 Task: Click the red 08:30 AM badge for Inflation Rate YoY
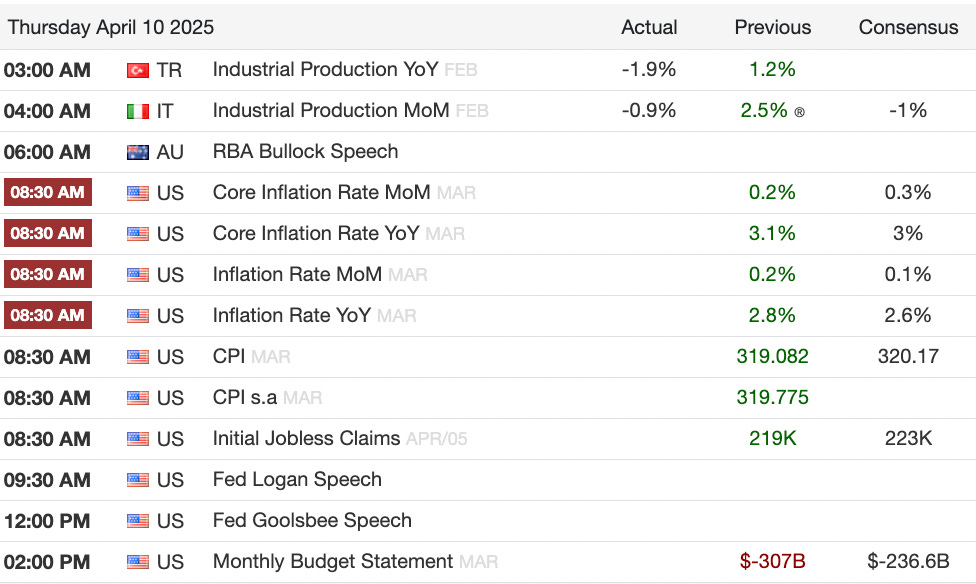point(48,316)
